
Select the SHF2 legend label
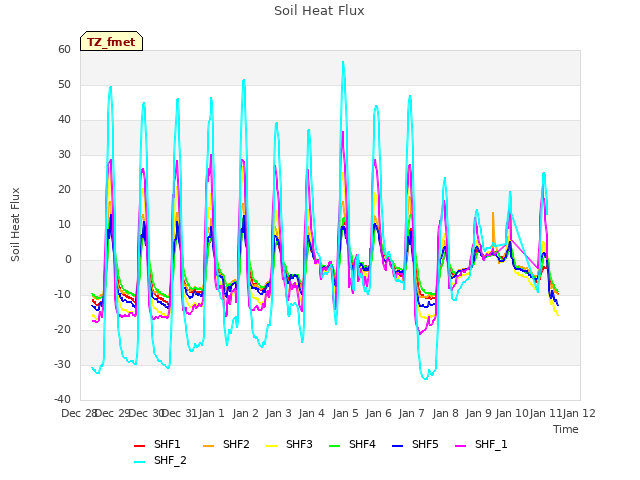pyautogui.click(x=236, y=444)
